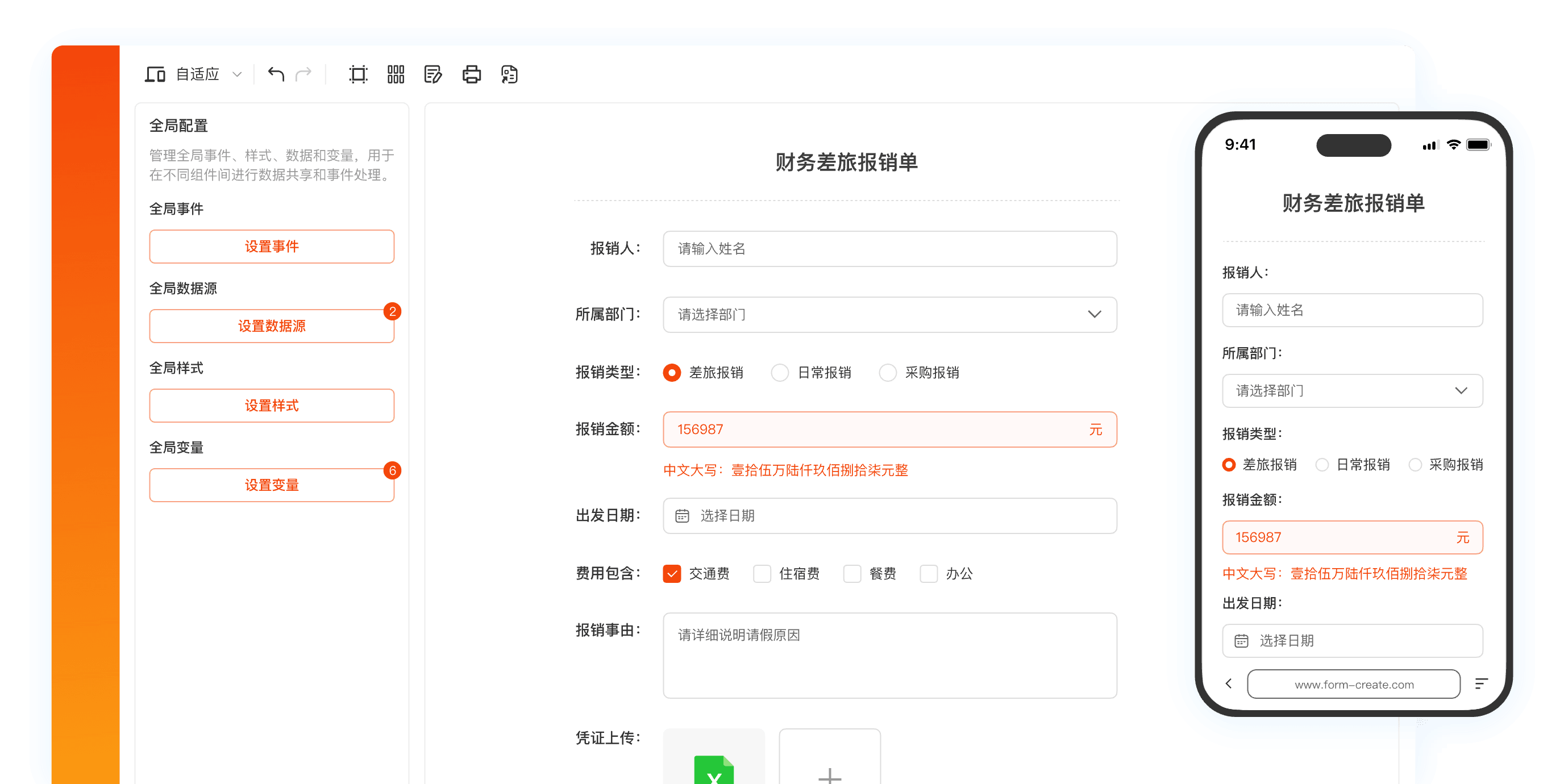Select 日常报销 radio in phone preview
Screen dimensions: 1564x784
tap(1322, 465)
